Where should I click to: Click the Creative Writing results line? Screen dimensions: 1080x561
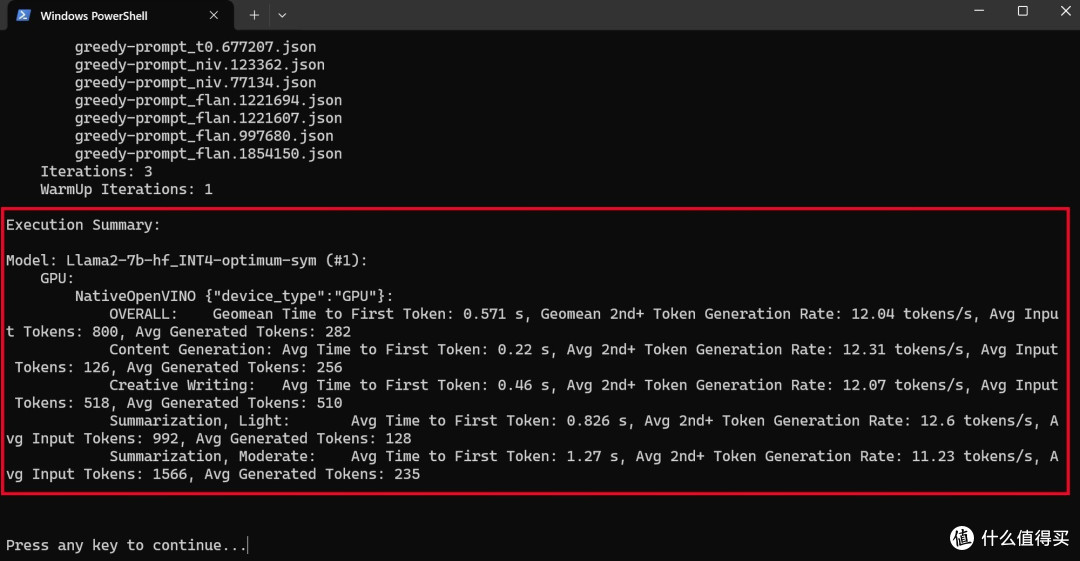tap(536, 394)
